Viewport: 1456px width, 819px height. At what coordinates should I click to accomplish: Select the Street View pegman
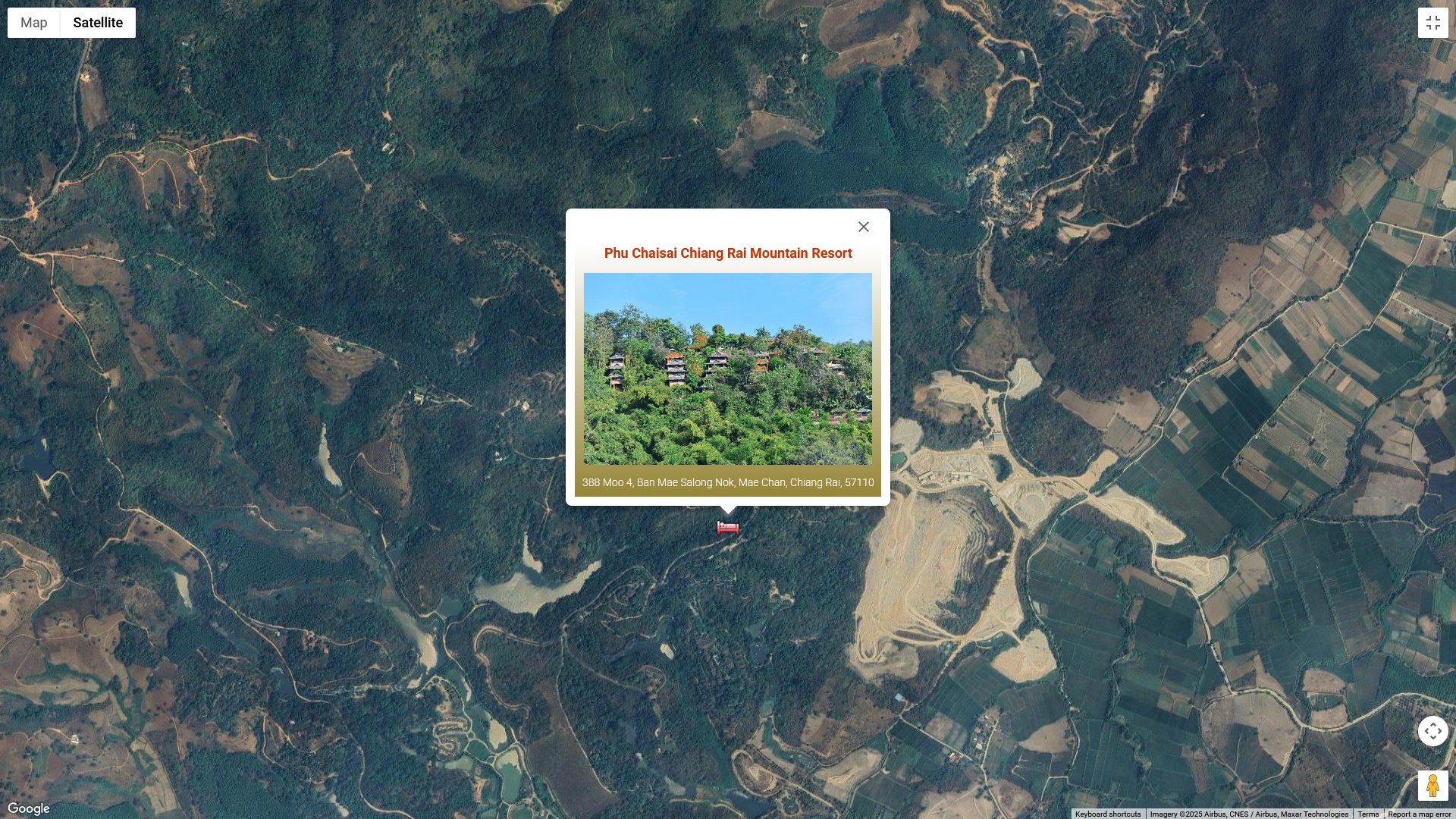click(x=1432, y=786)
